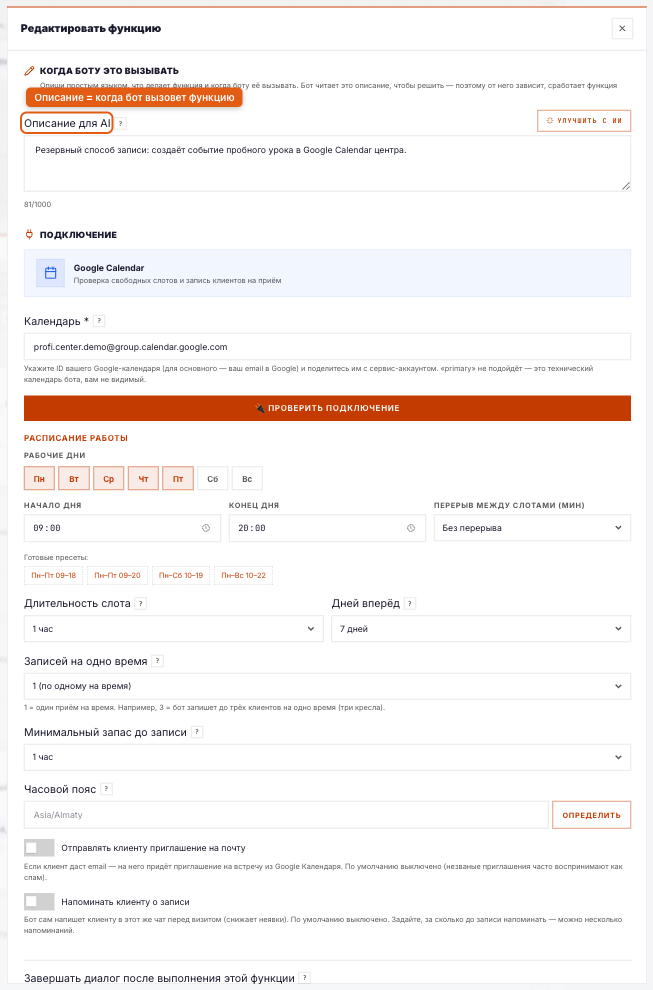Click the Конец дня time field
Image resolution: width=653 pixels, height=990 pixels.
pyautogui.click(x=327, y=528)
